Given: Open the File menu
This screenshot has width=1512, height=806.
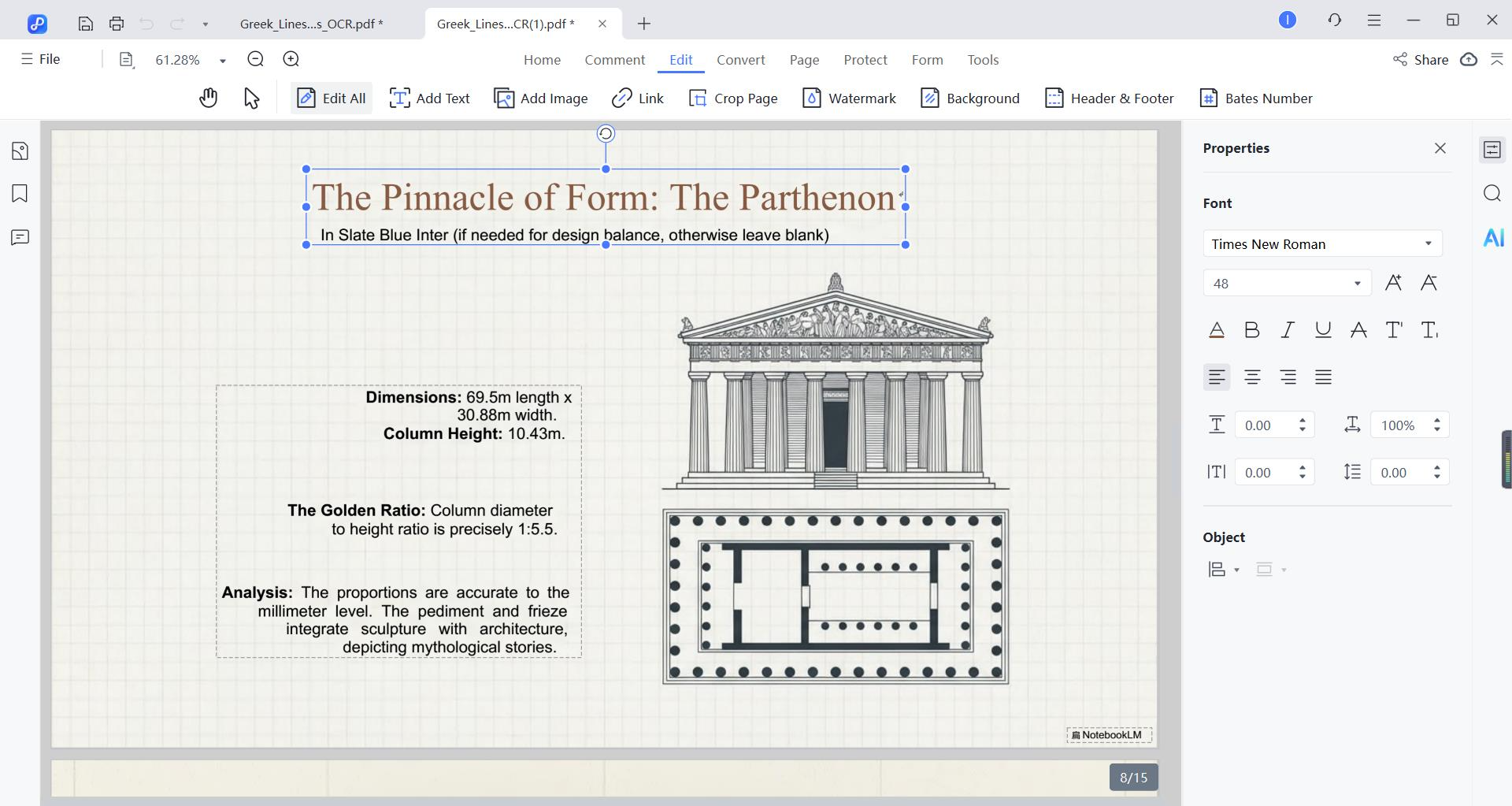Looking at the screenshot, I should pyautogui.click(x=41, y=59).
